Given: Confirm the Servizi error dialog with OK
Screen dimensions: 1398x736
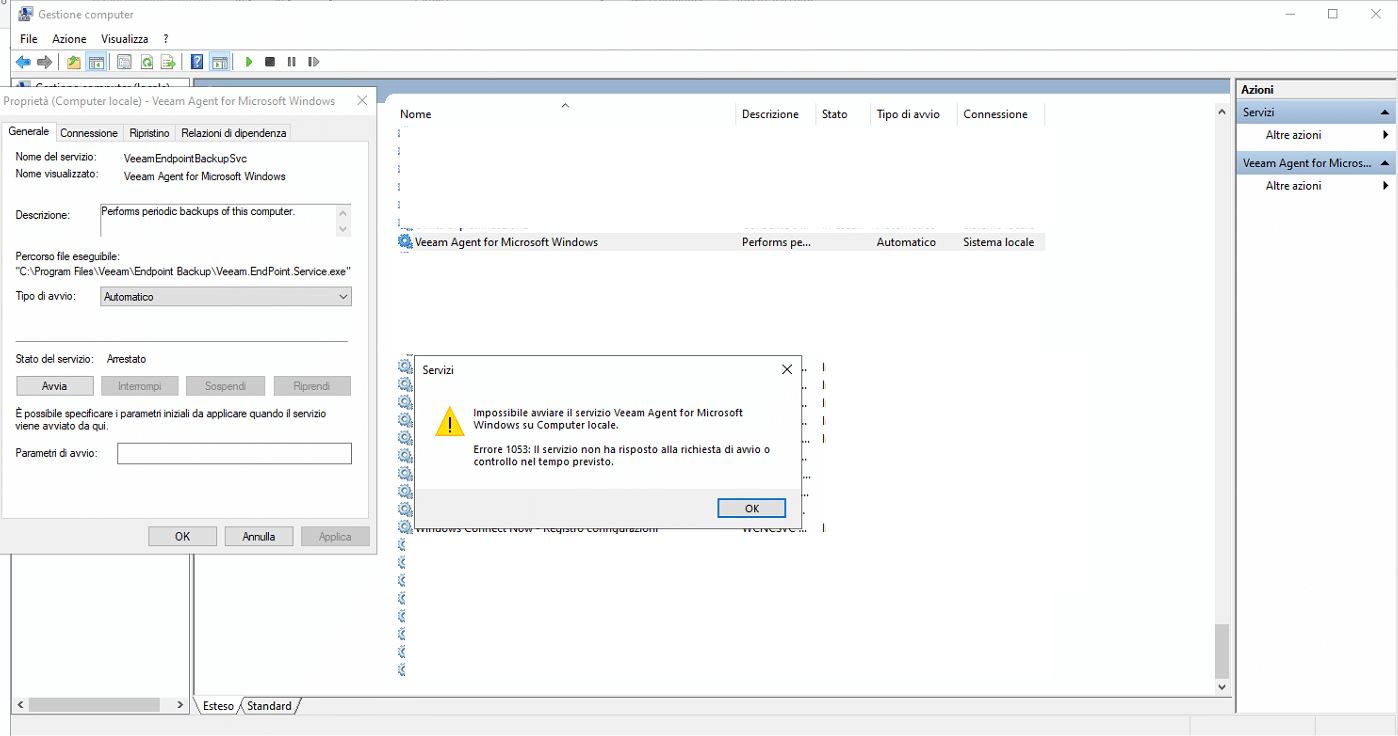Looking at the screenshot, I should (x=752, y=508).
